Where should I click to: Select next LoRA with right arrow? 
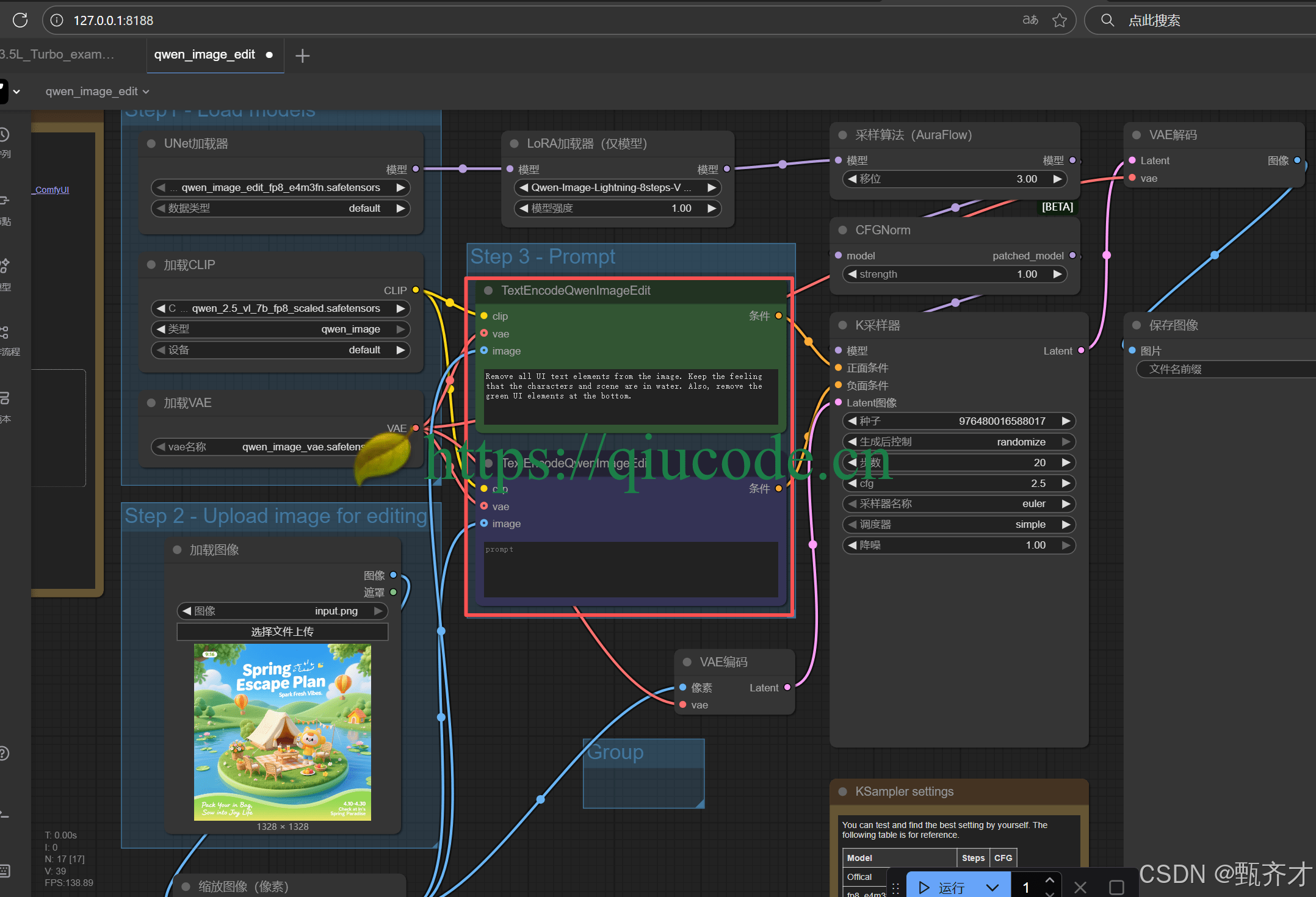click(712, 187)
